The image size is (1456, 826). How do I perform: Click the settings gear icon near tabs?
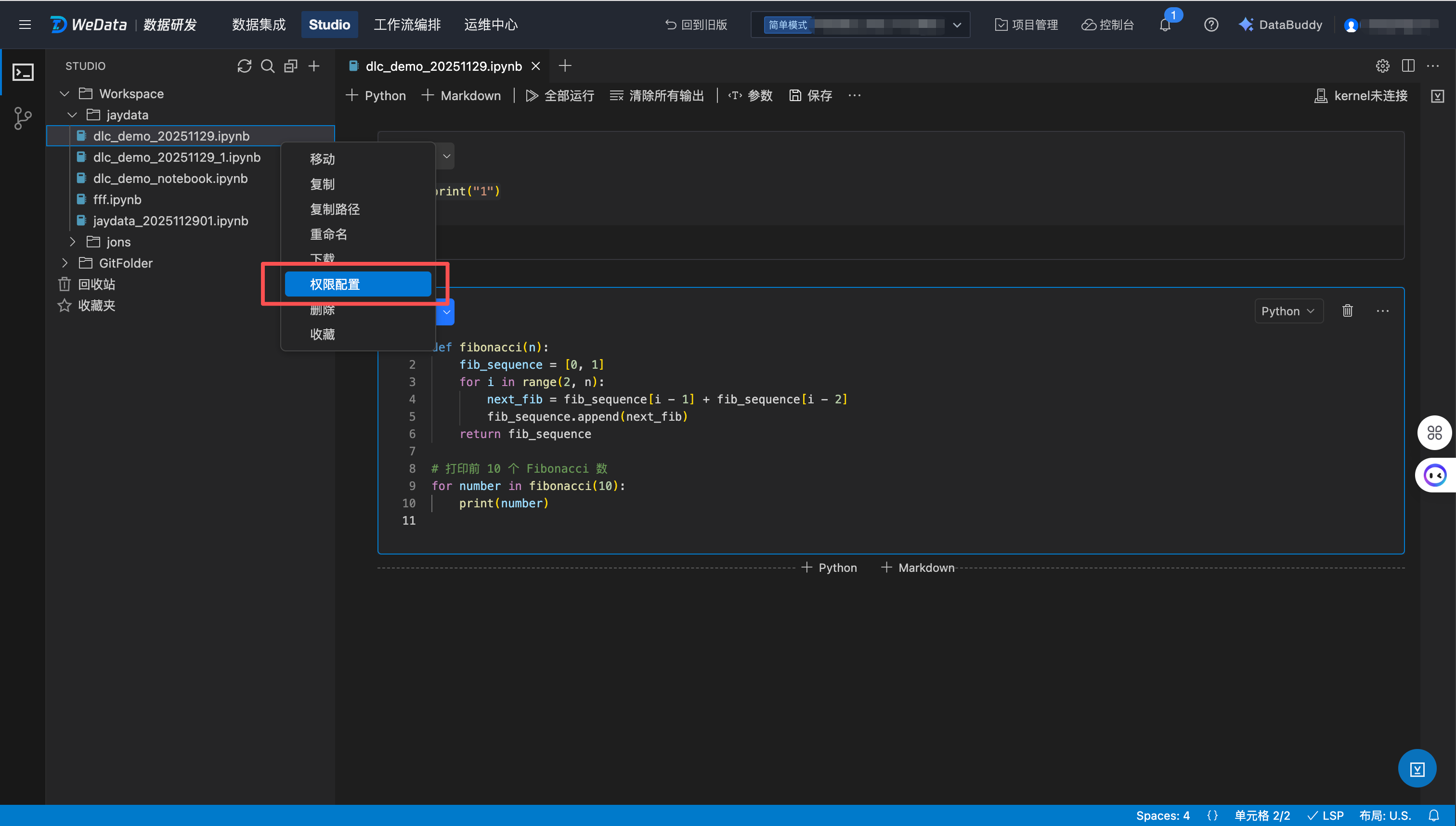1382,66
